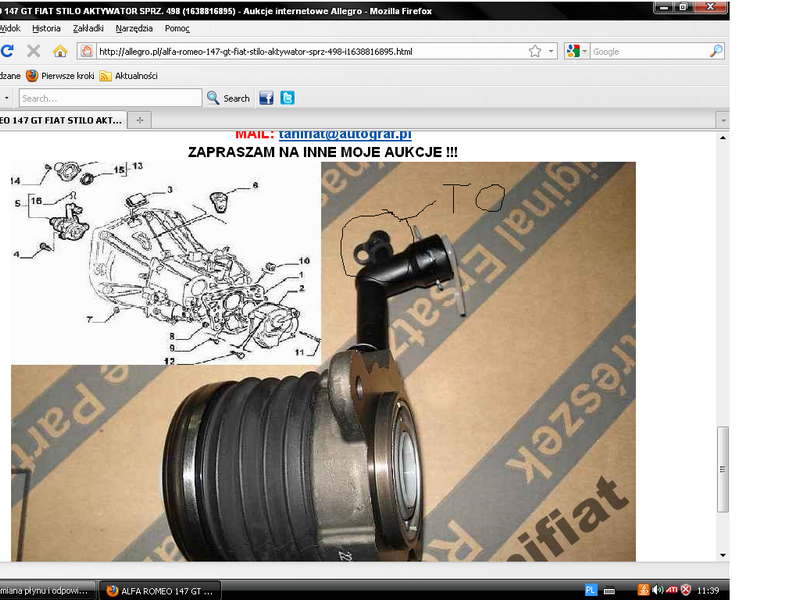Viewport: 800px width, 600px height.
Task: Switch to ALFA ROMEO 147 GT taskbar window
Action: 160,591
